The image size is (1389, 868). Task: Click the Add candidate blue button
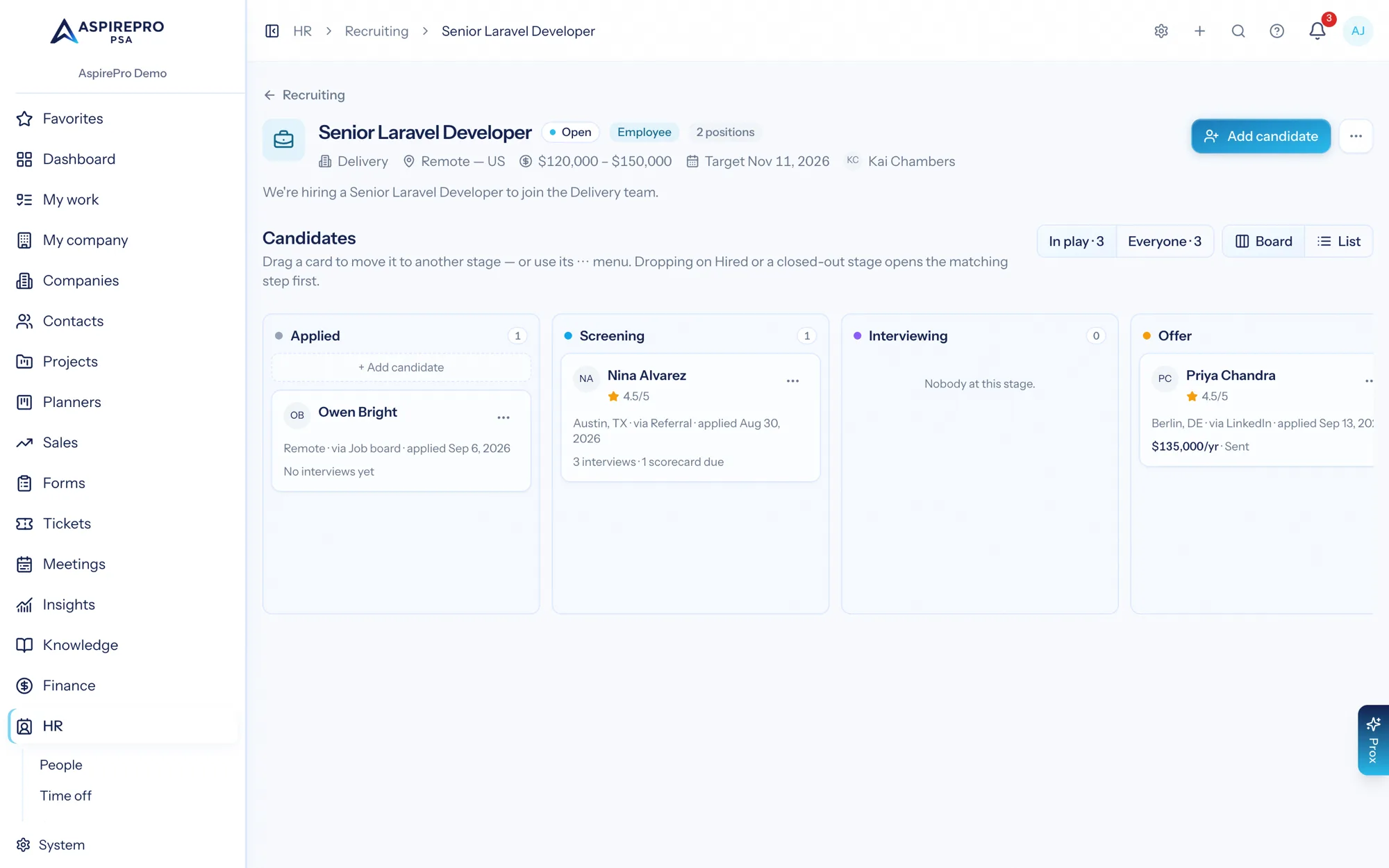(1261, 136)
